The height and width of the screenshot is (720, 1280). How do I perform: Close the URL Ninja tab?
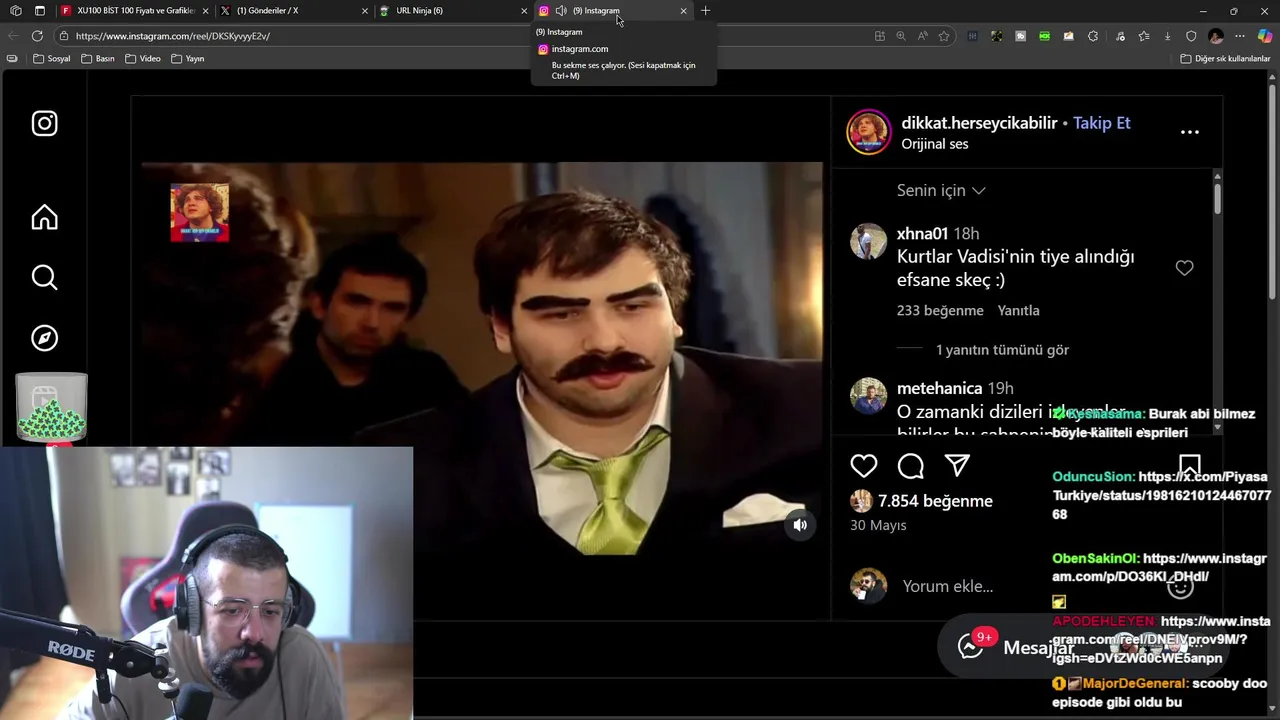524,11
